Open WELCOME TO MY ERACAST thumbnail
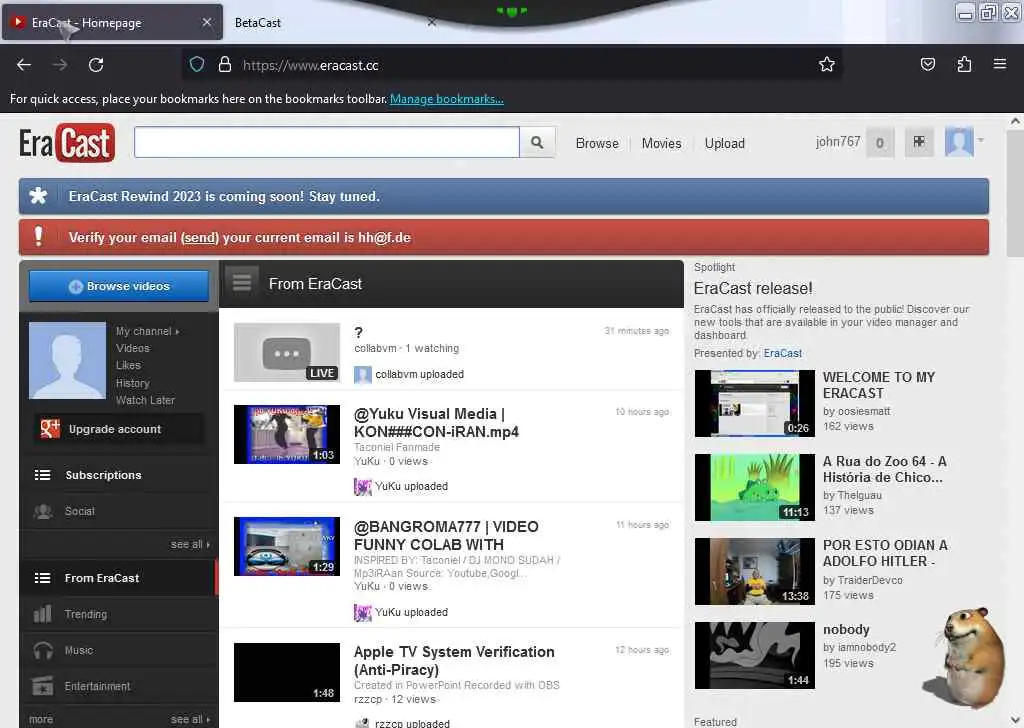This screenshot has width=1024, height=728. click(x=754, y=404)
